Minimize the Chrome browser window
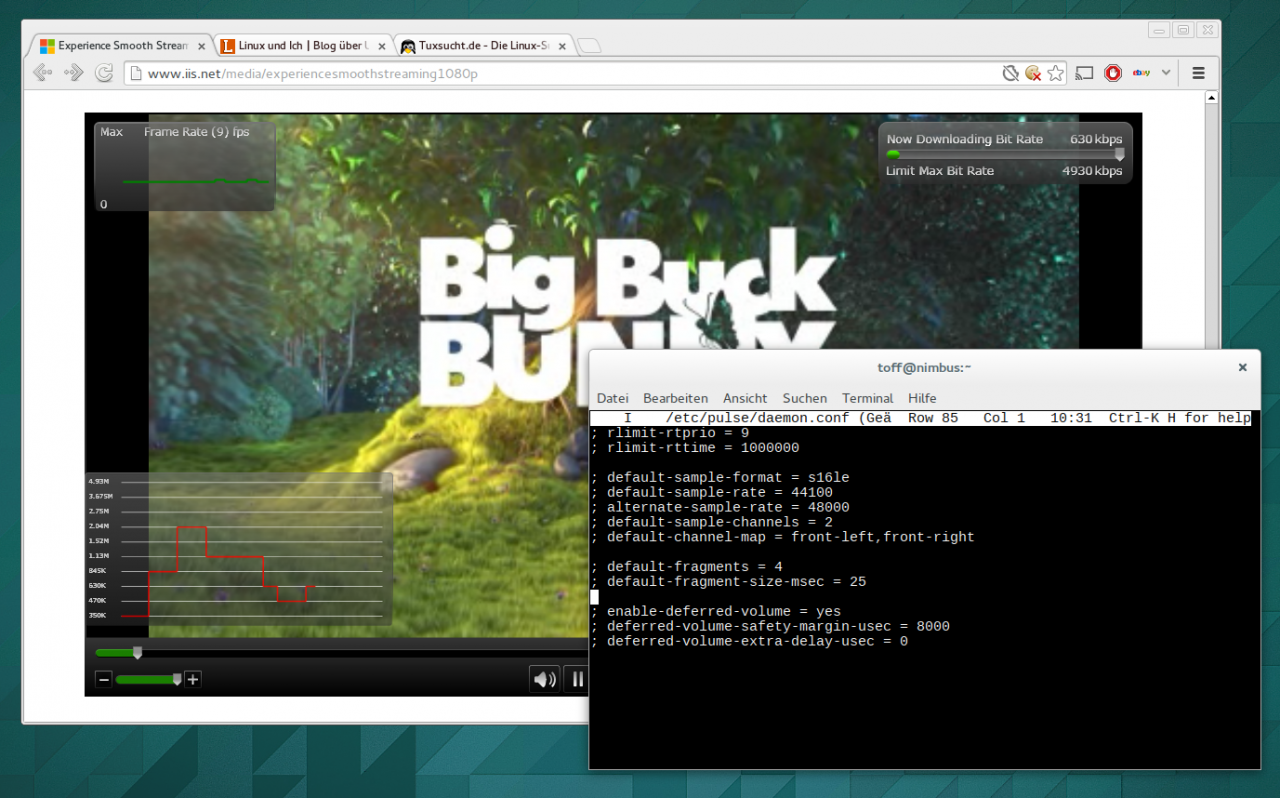 pos(1160,31)
